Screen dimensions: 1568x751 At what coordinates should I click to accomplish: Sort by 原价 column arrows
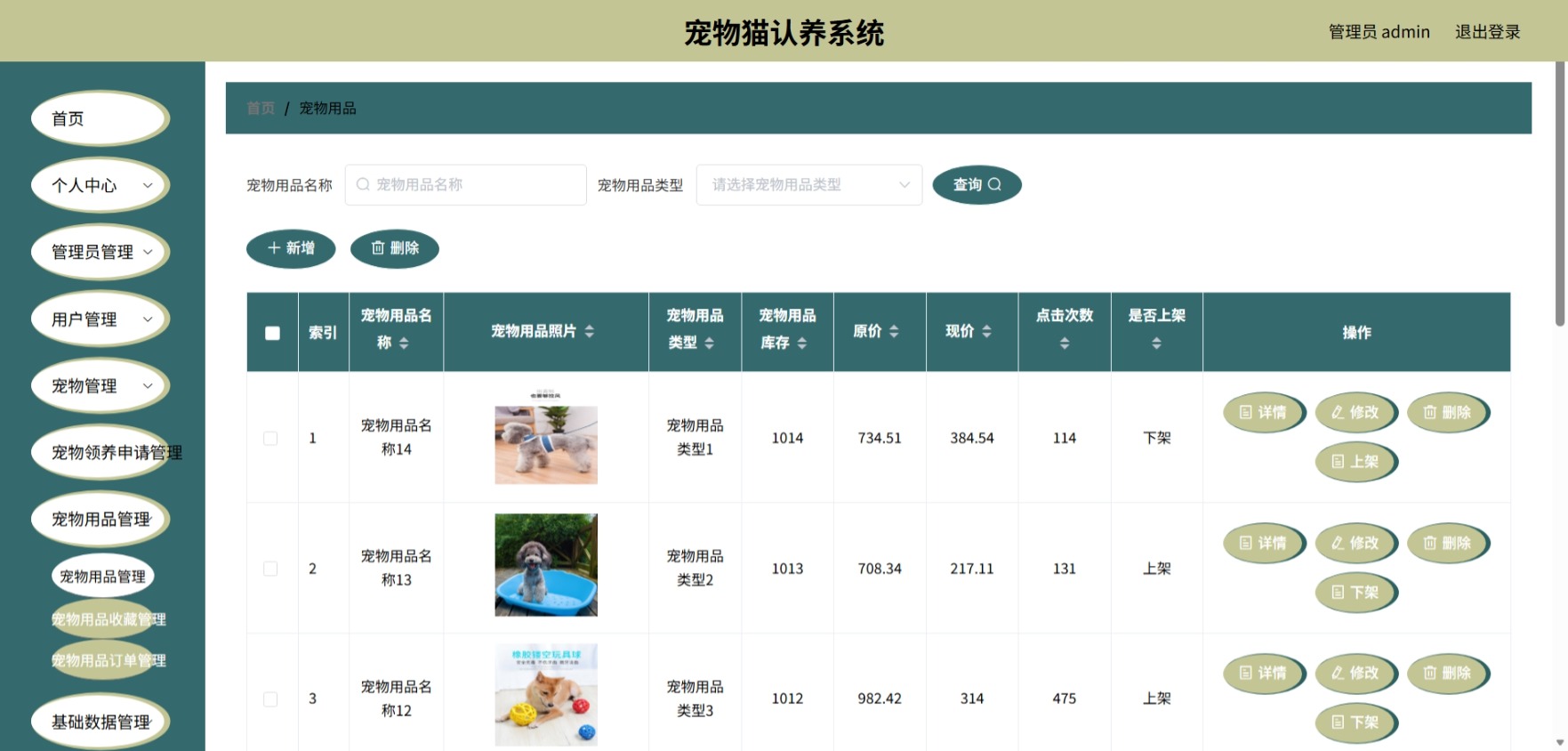894,331
